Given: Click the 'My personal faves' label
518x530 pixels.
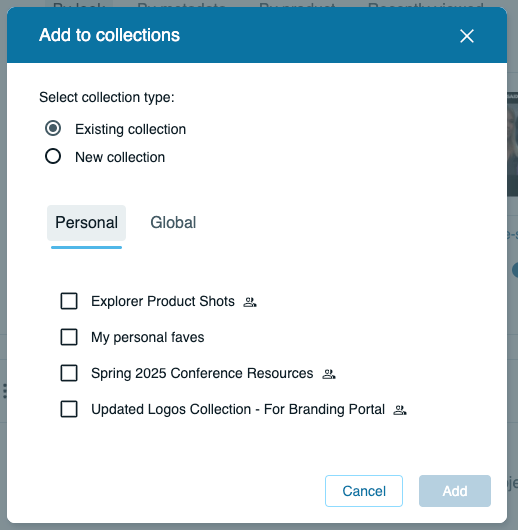Looking at the screenshot, I should click(x=148, y=337).
